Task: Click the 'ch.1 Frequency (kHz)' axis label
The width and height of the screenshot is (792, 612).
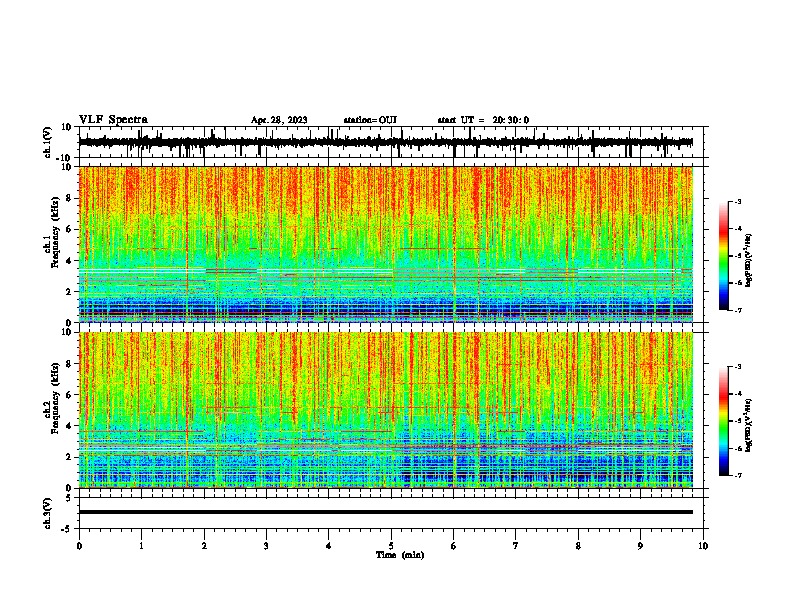Action: pyautogui.click(x=51, y=232)
